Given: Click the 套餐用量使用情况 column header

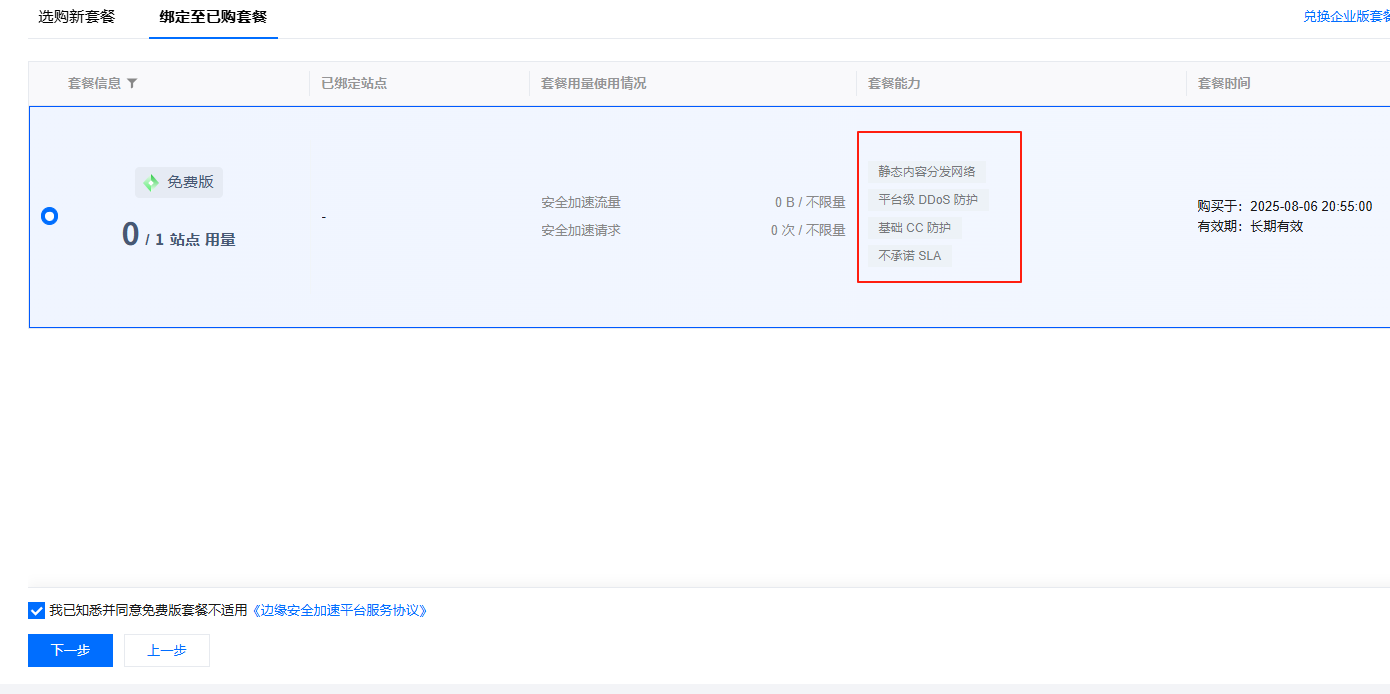Looking at the screenshot, I should [x=593, y=84].
